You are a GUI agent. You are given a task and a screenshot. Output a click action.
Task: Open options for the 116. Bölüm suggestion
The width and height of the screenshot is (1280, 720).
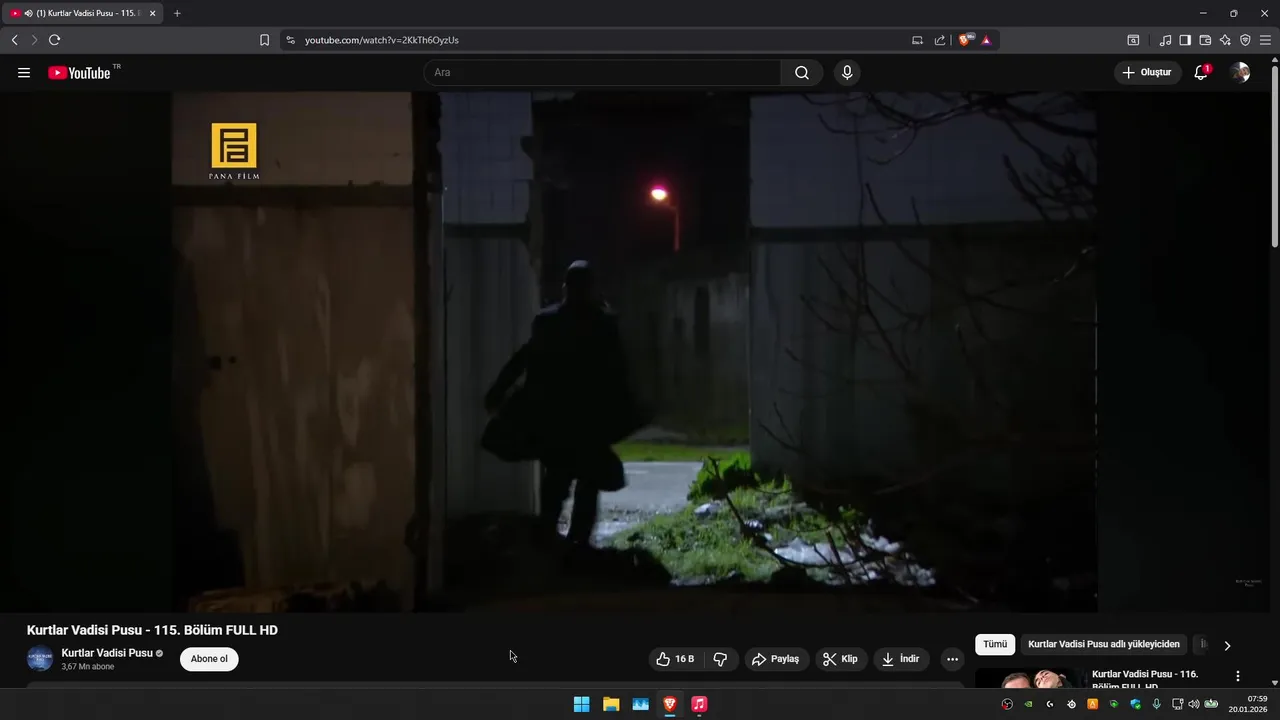1238,676
